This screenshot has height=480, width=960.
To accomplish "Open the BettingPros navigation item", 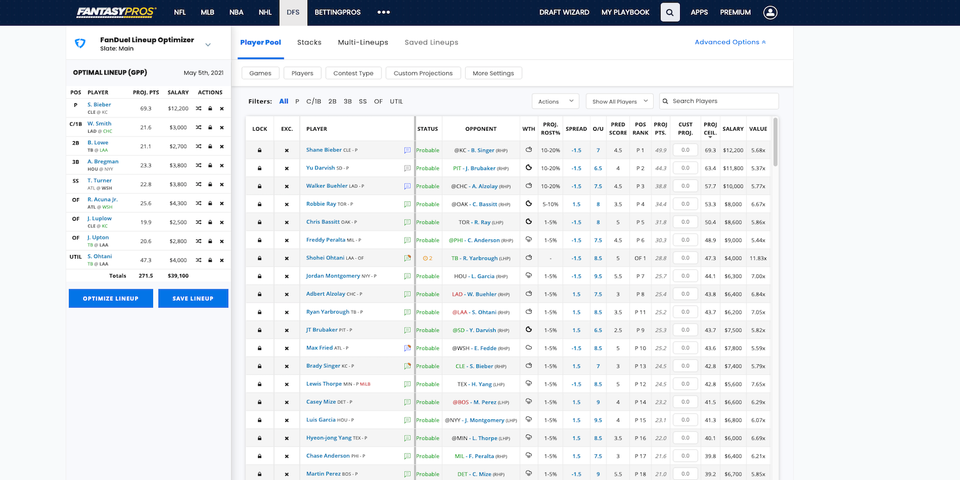I will coord(337,12).
